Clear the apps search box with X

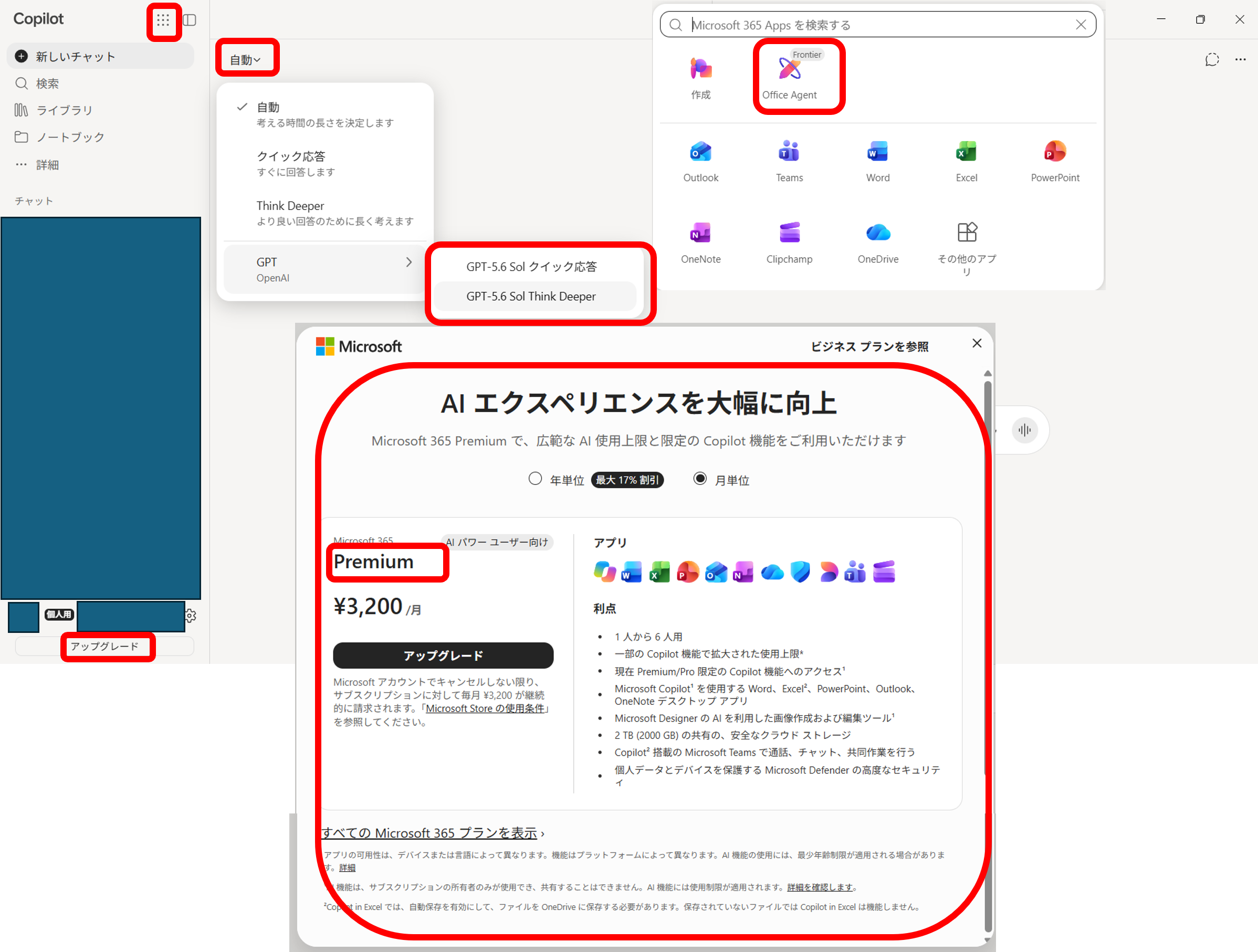(1081, 25)
